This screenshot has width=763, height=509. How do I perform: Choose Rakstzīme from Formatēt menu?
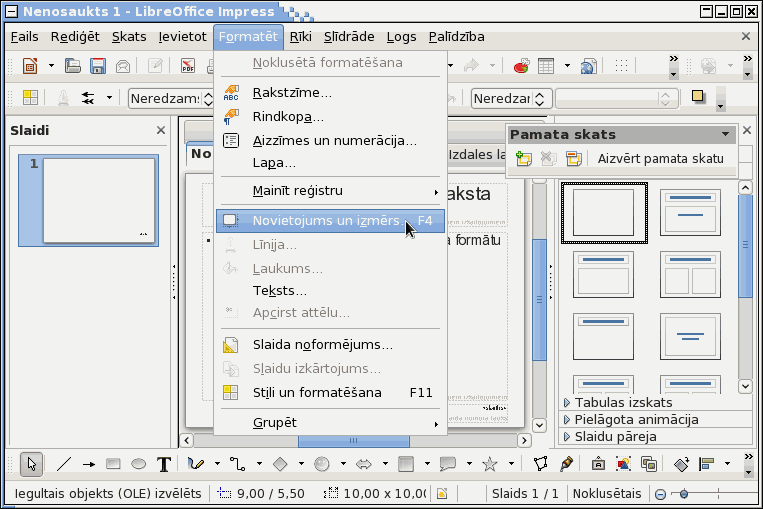click(330, 92)
